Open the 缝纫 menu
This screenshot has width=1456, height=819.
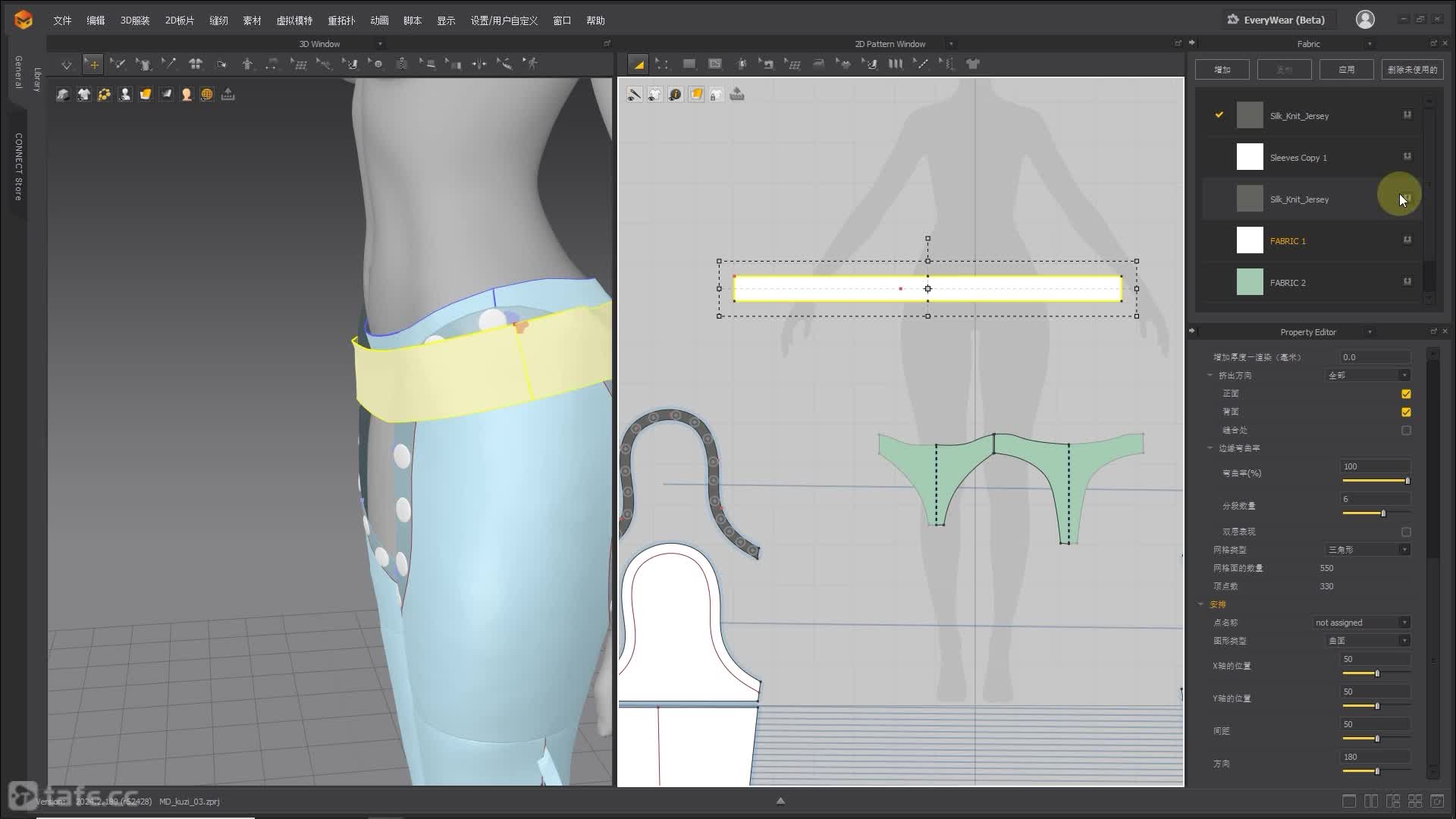(x=218, y=20)
